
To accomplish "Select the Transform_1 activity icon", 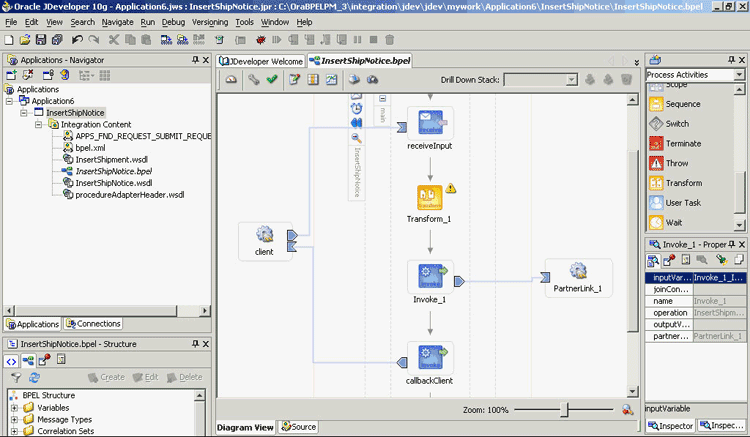I will tap(430, 197).
